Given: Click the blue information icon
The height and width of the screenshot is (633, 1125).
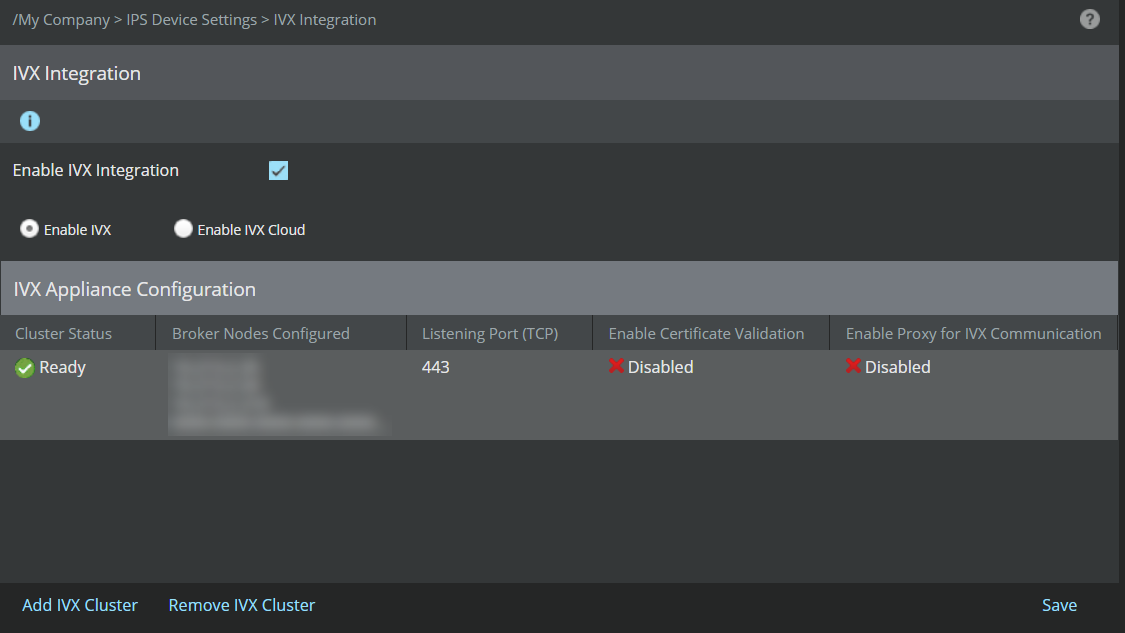Looking at the screenshot, I should (x=29, y=121).
